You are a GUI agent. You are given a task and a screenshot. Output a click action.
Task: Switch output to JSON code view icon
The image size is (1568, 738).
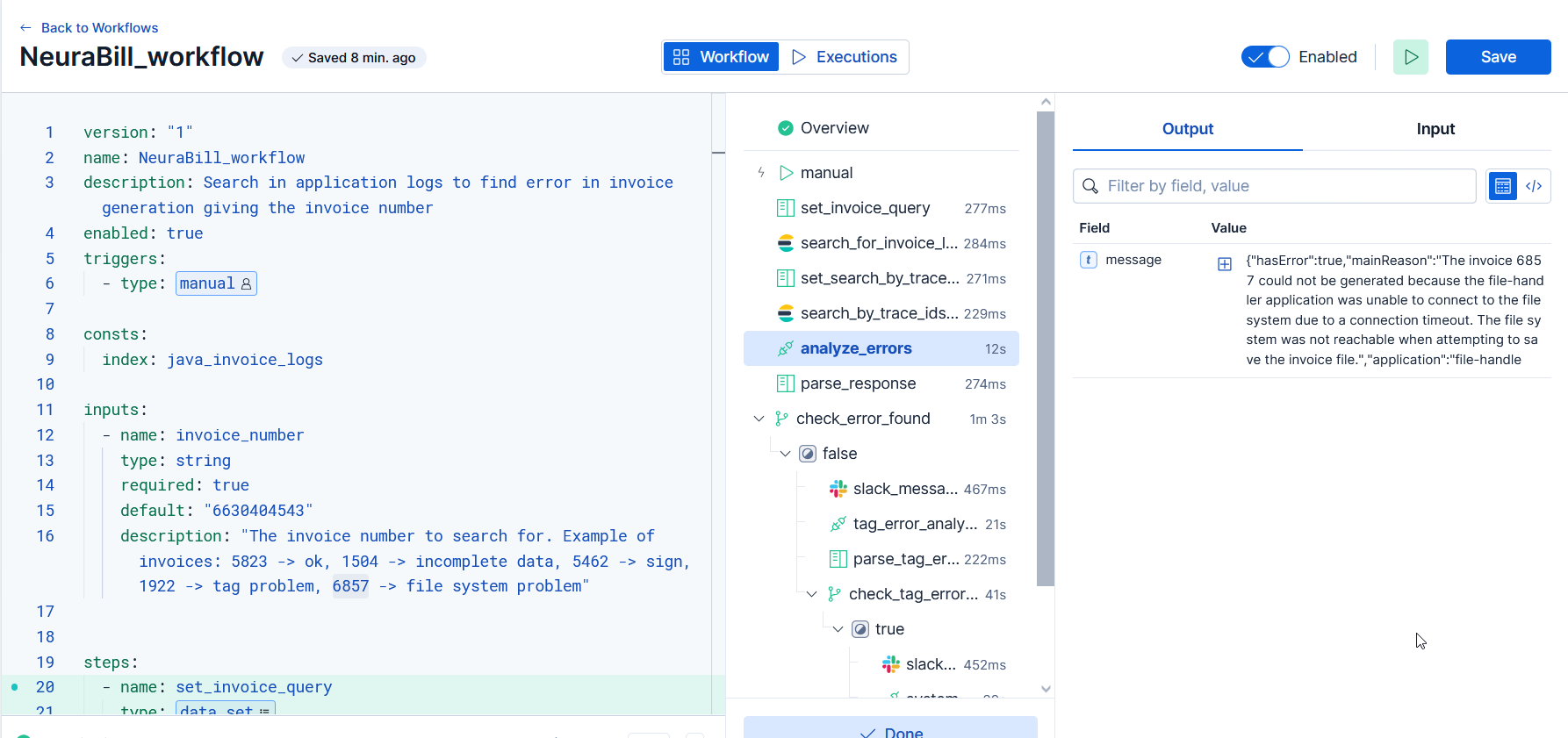pos(1534,186)
